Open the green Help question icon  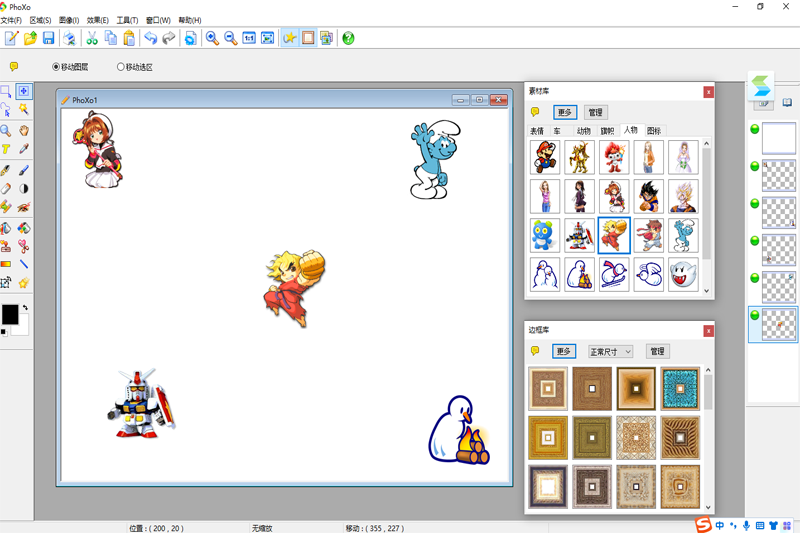coord(348,38)
